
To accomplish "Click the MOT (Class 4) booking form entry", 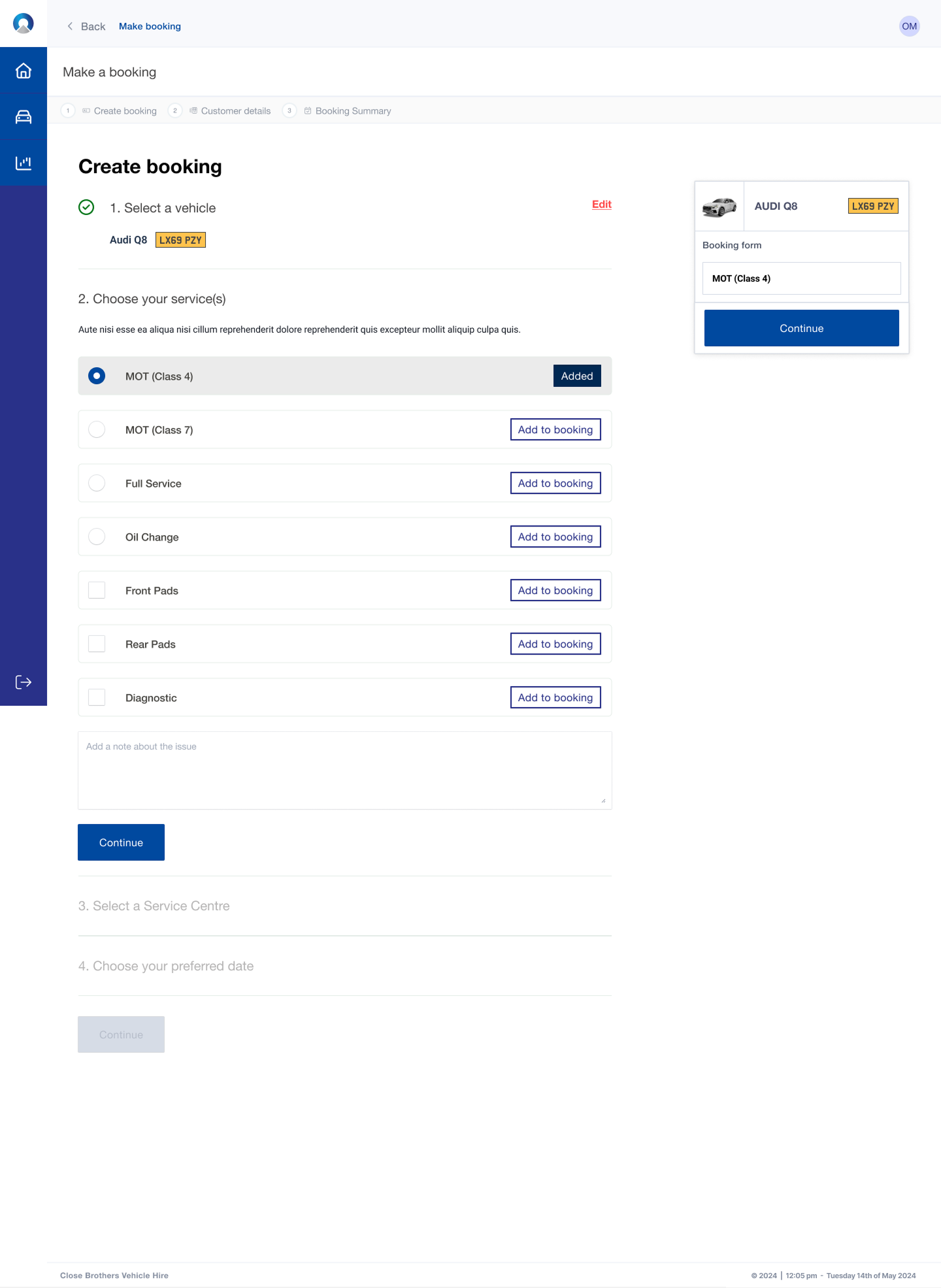I will [x=802, y=278].
